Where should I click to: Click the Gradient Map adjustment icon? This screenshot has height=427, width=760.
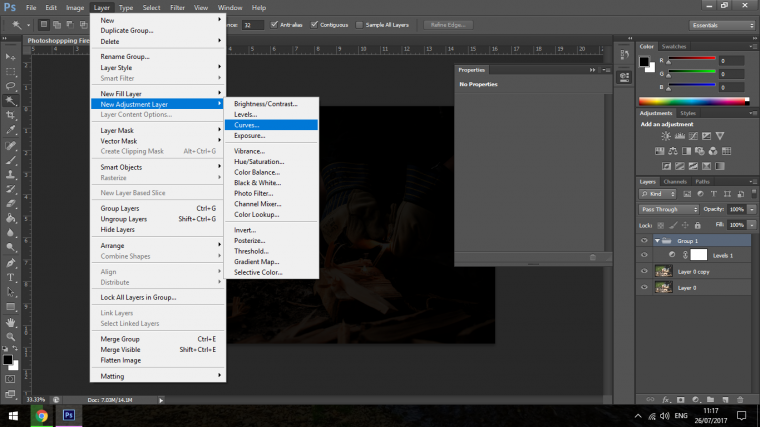(720, 166)
